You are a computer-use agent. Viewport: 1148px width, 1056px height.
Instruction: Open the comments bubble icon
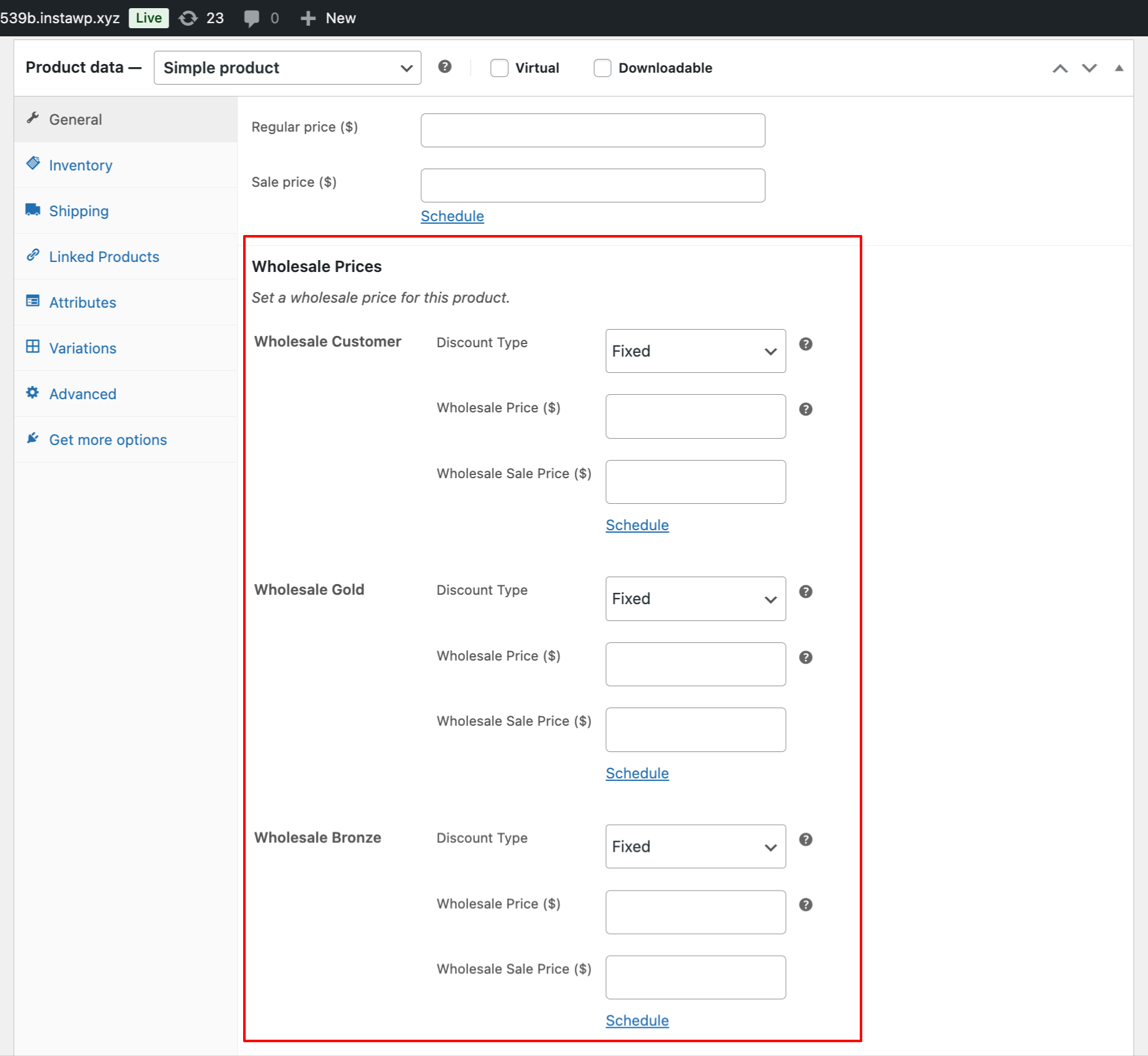(x=251, y=19)
